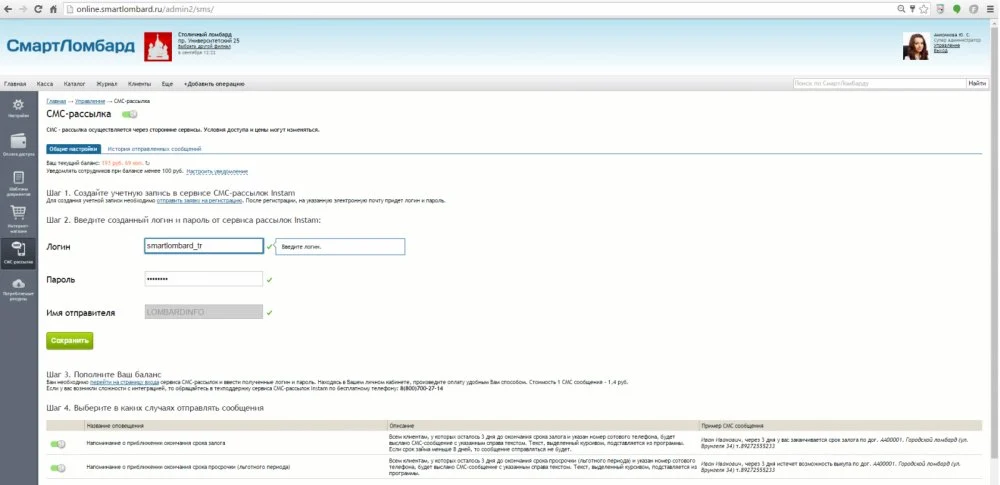The width and height of the screenshot is (1000, 485).
Task: Select the SMS mailing sidebar icon
Action: [x=18, y=253]
